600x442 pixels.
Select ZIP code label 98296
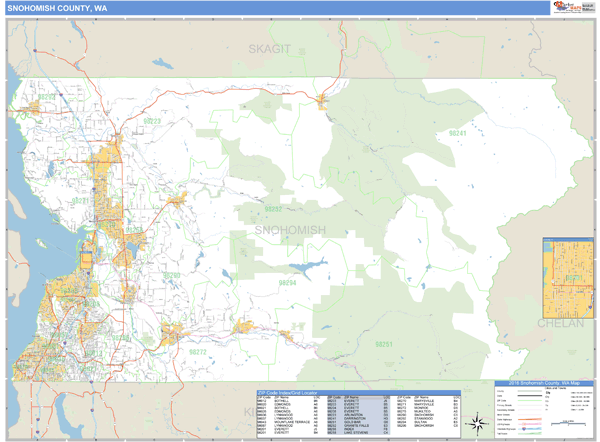pos(121,338)
